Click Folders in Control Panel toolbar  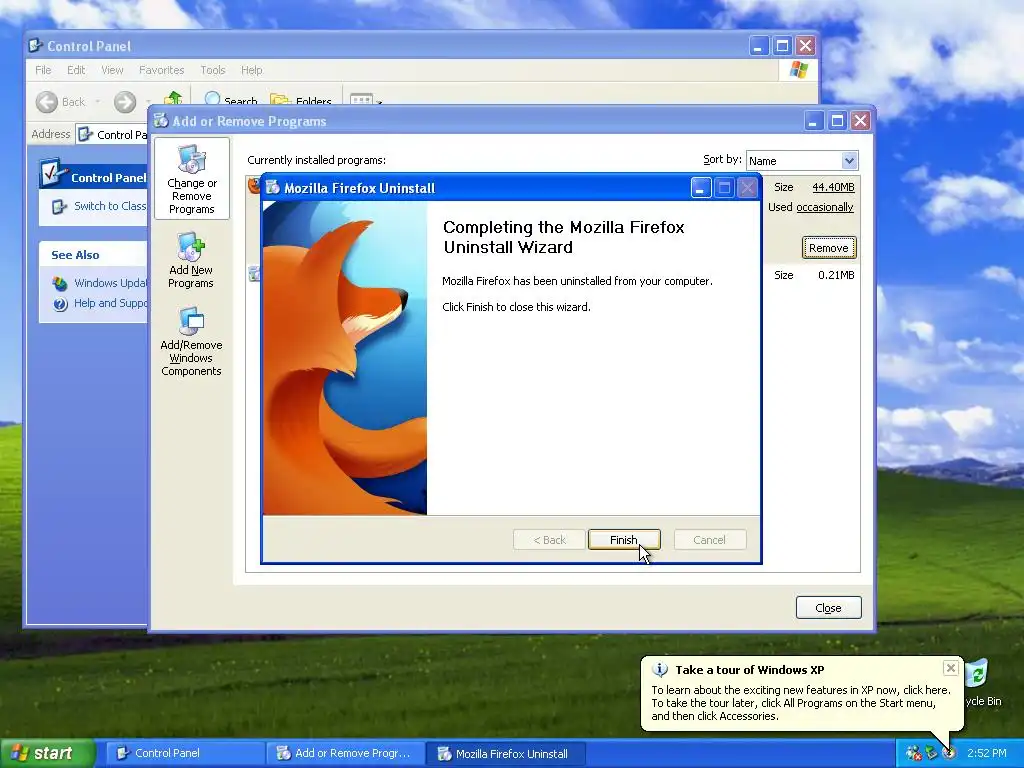[301, 100]
